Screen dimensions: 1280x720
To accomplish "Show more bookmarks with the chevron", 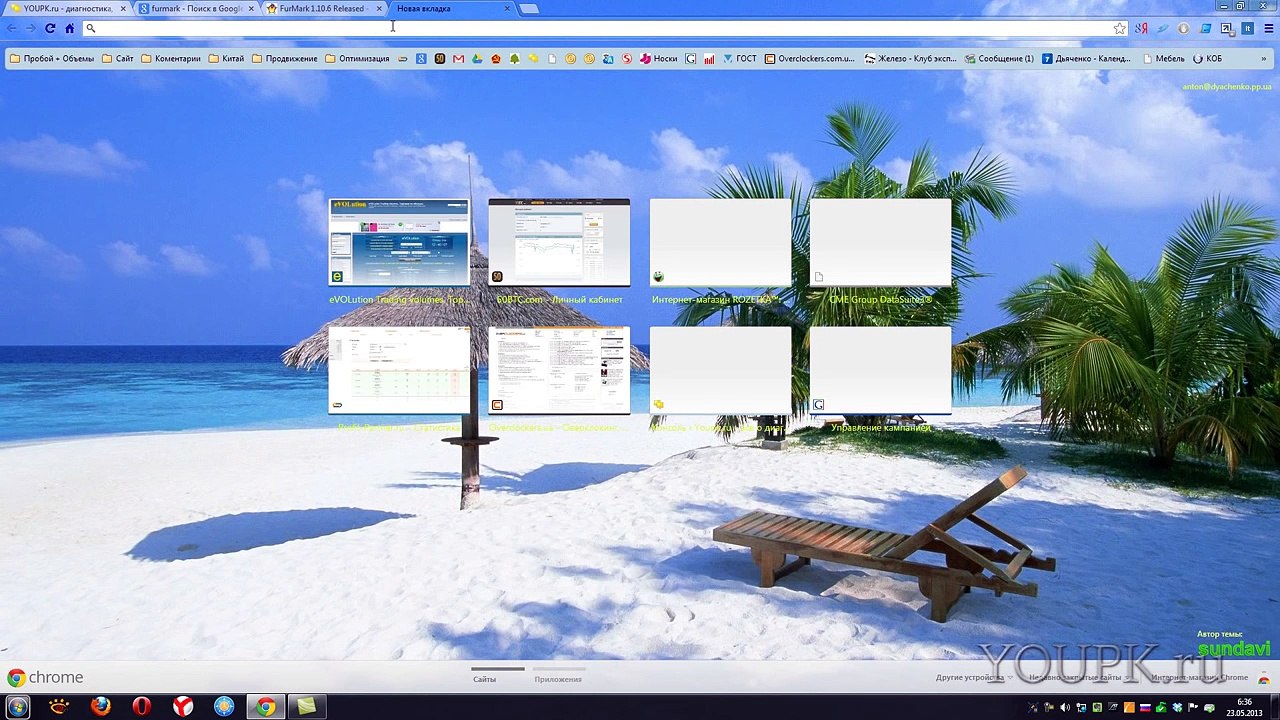I will coord(1266,59).
